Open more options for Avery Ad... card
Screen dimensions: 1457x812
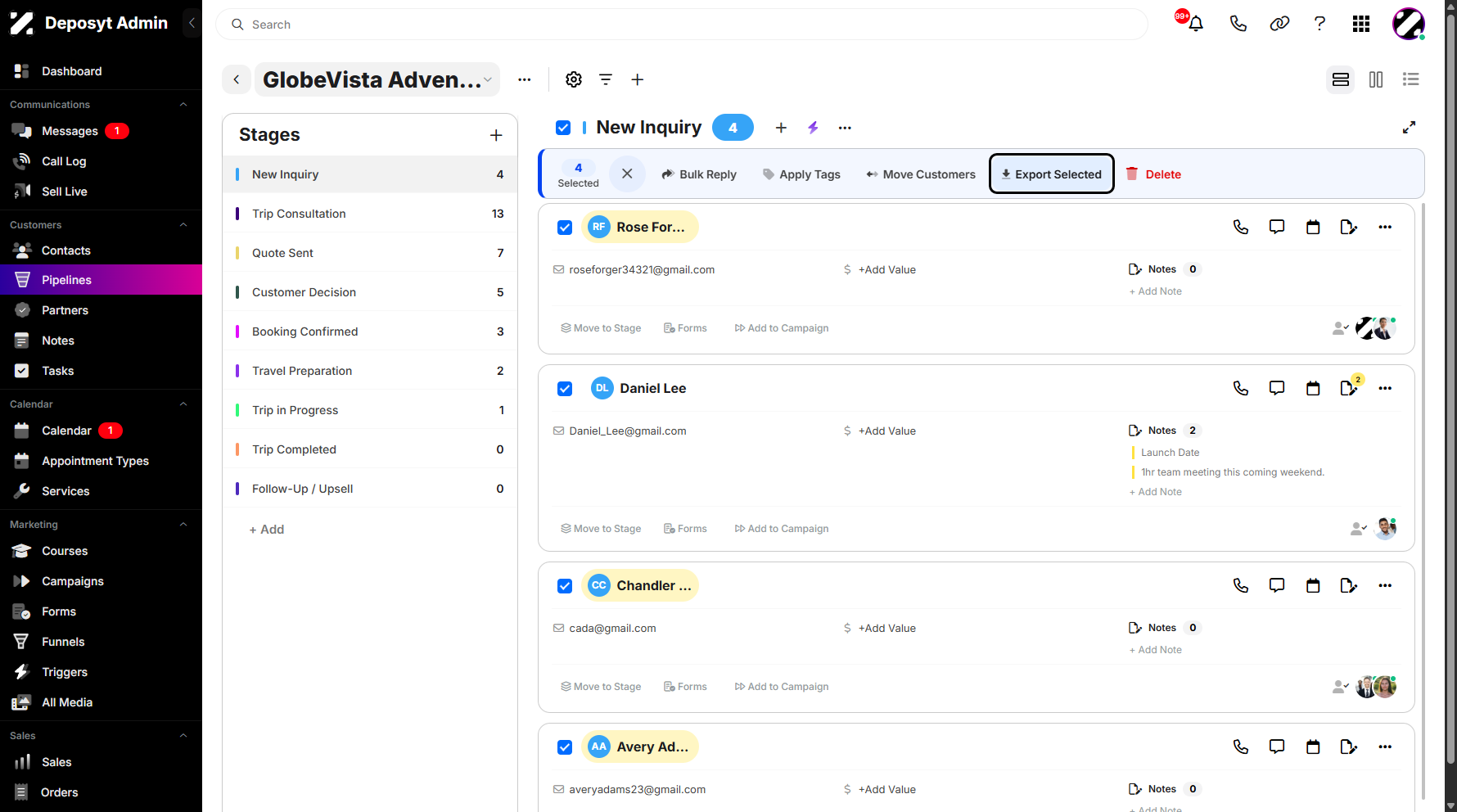click(x=1385, y=747)
